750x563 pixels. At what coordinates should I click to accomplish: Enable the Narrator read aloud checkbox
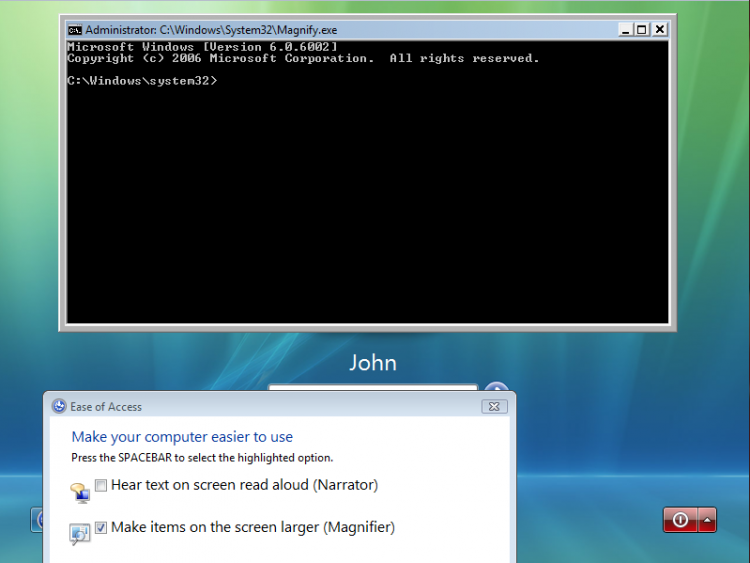coord(101,486)
